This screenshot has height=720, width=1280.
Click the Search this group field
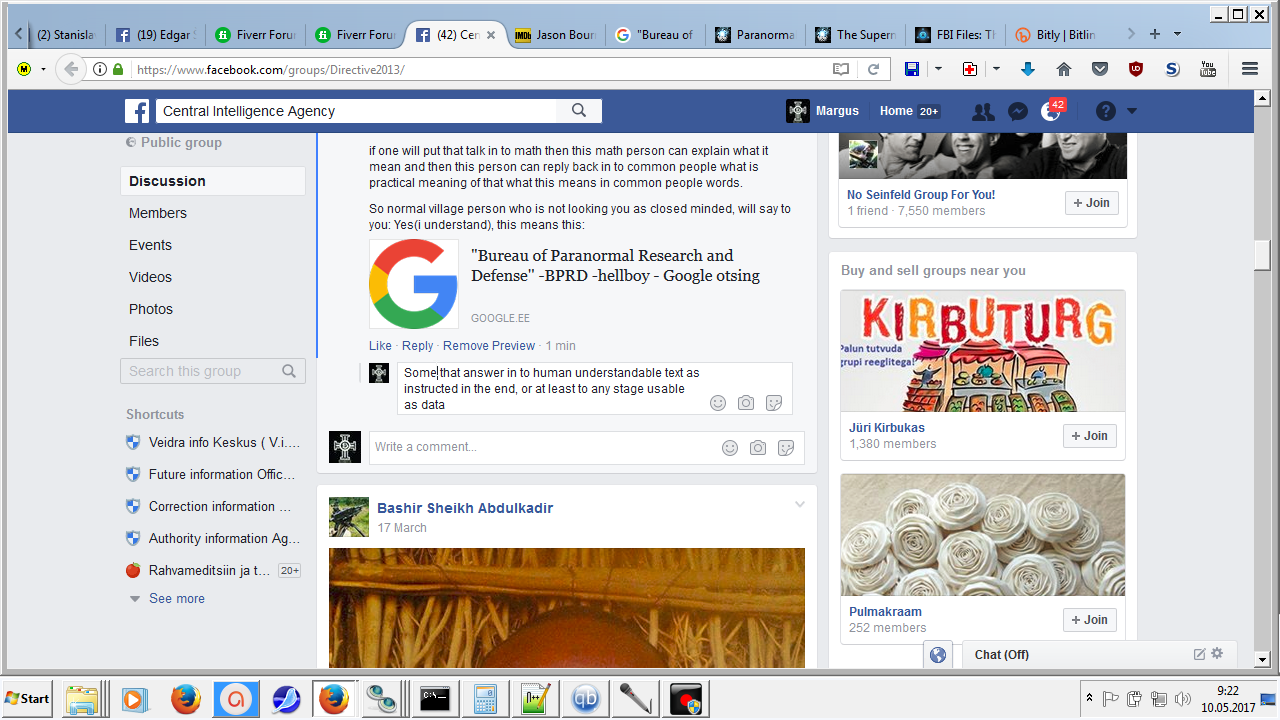(x=212, y=371)
